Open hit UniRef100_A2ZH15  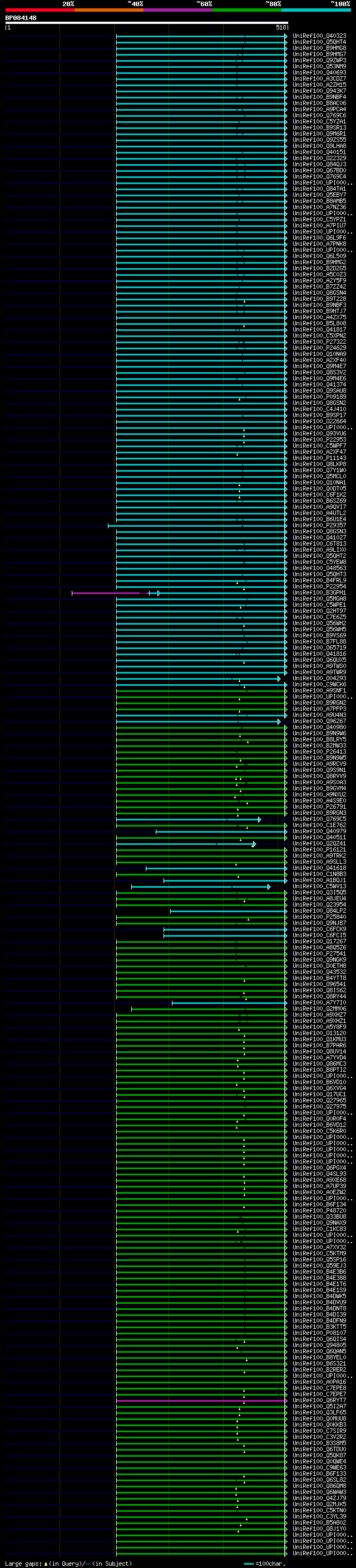(x=319, y=85)
